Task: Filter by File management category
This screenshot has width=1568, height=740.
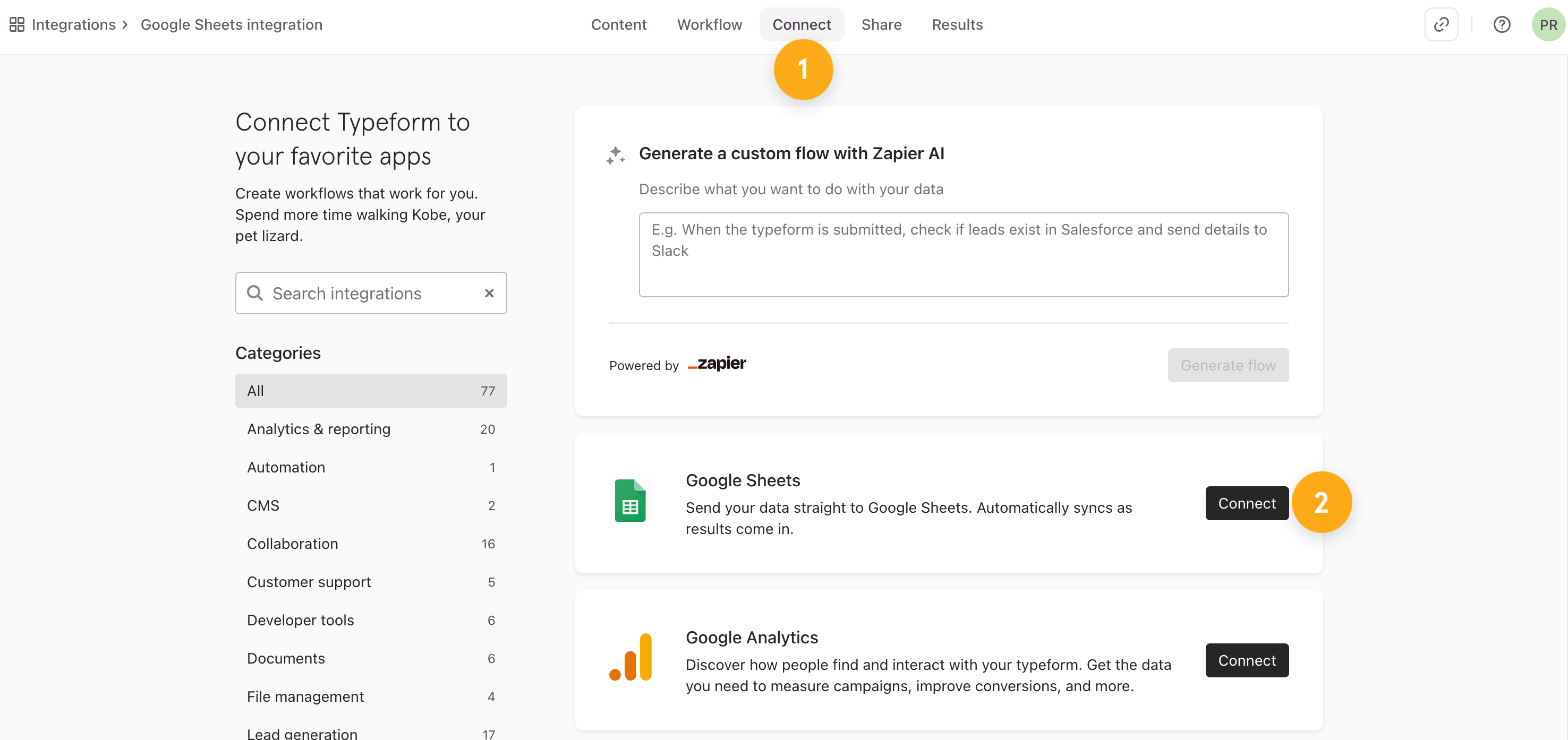Action: tap(371, 696)
